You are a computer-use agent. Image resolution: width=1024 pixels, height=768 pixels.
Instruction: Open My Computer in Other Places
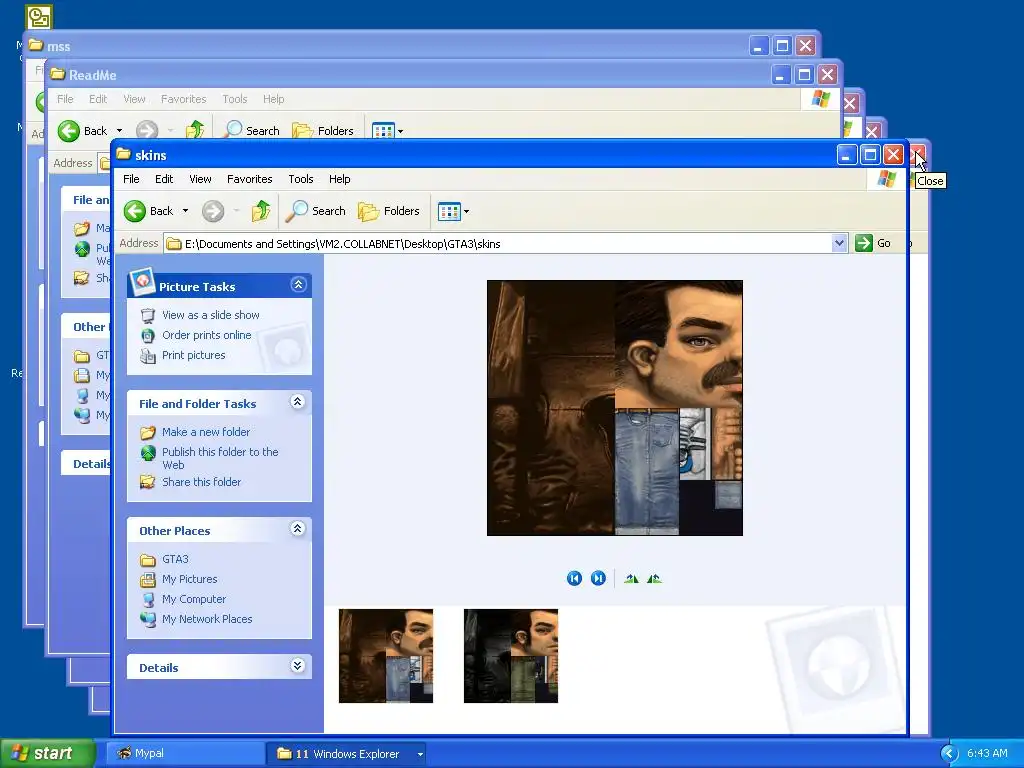tap(194, 599)
